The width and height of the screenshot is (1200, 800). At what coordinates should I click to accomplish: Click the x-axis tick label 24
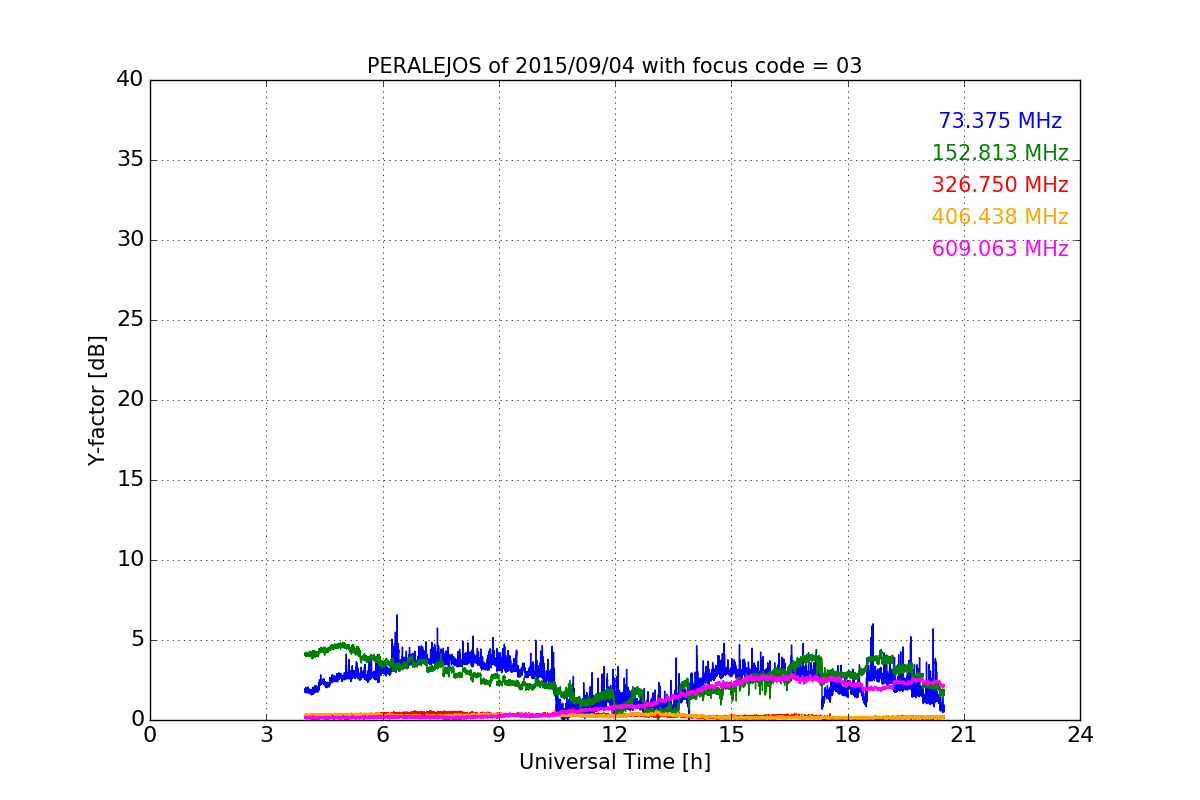click(x=1080, y=734)
